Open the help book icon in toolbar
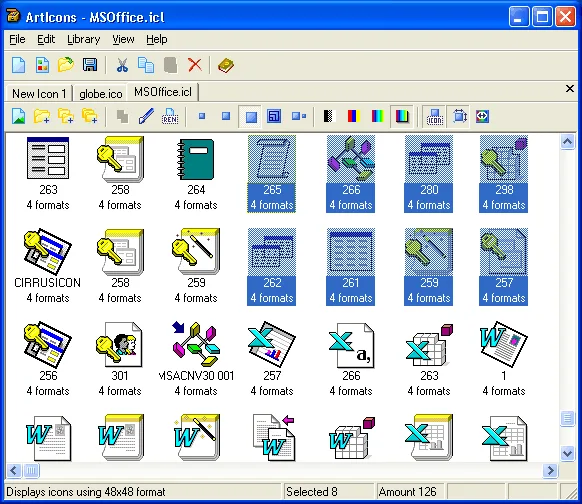Image resolution: width=582 pixels, height=504 pixels. (x=226, y=65)
